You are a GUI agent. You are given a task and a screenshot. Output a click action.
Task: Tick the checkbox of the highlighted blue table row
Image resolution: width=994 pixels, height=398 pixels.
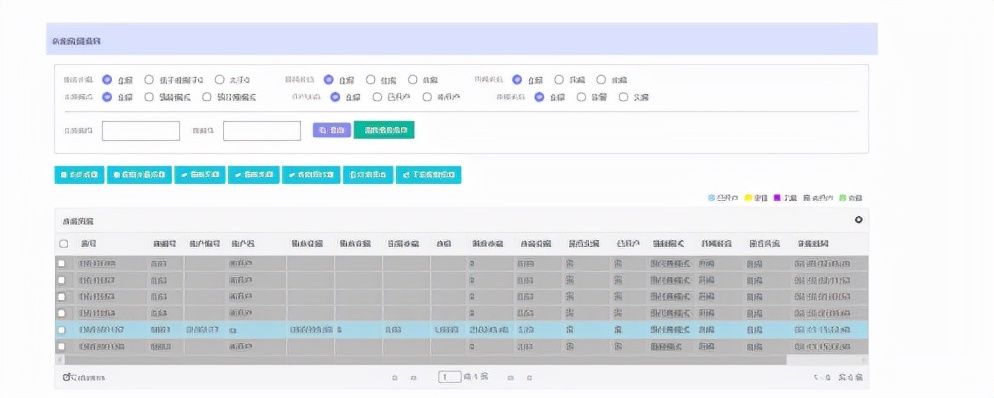[x=61, y=330]
